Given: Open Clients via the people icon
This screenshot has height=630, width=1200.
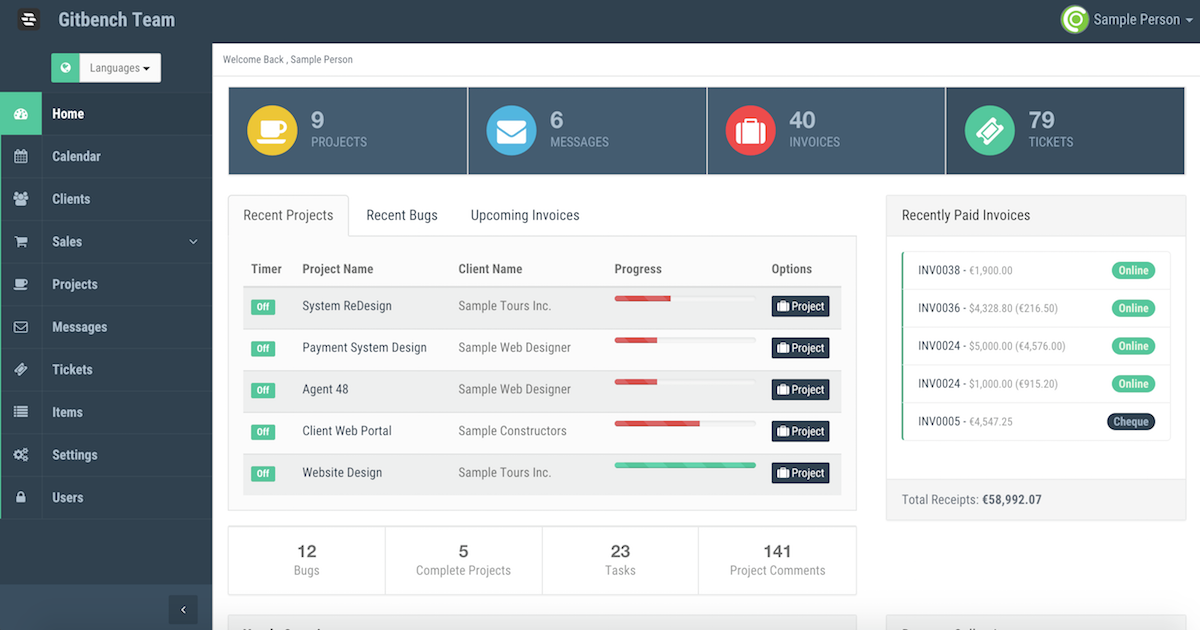Looking at the screenshot, I should [x=21, y=199].
